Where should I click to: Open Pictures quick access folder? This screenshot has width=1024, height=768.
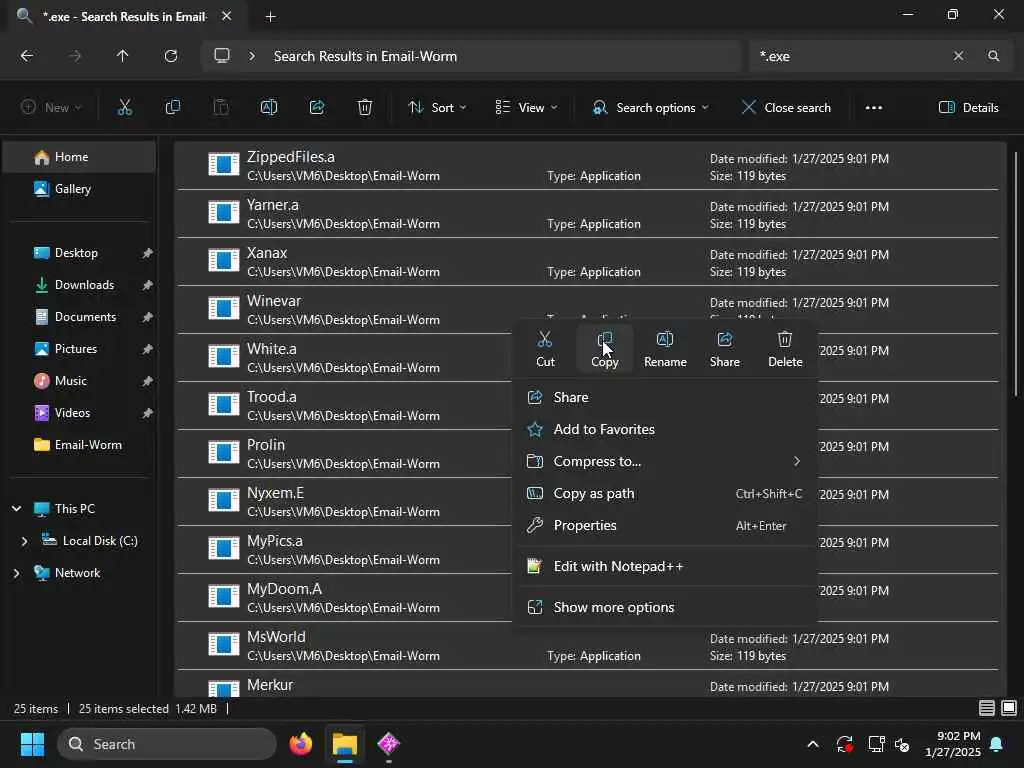pyautogui.click(x=80, y=349)
